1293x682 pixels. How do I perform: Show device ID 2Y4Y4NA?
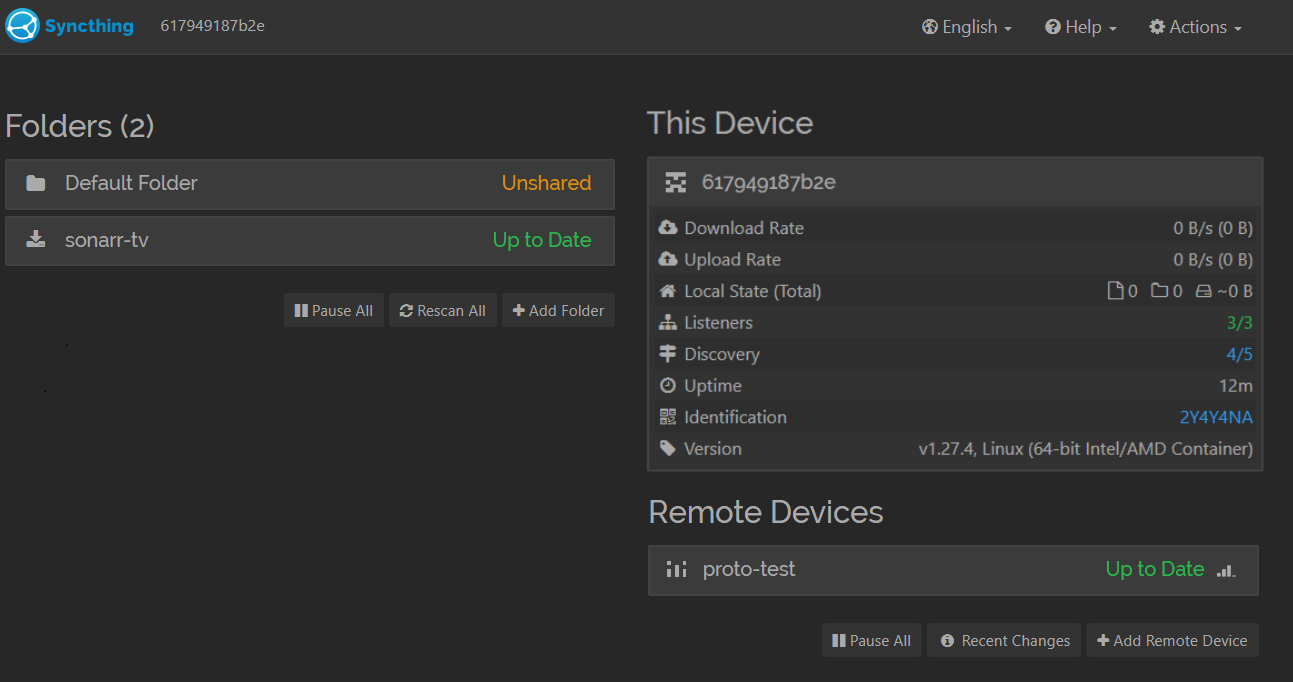pyautogui.click(x=1216, y=417)
